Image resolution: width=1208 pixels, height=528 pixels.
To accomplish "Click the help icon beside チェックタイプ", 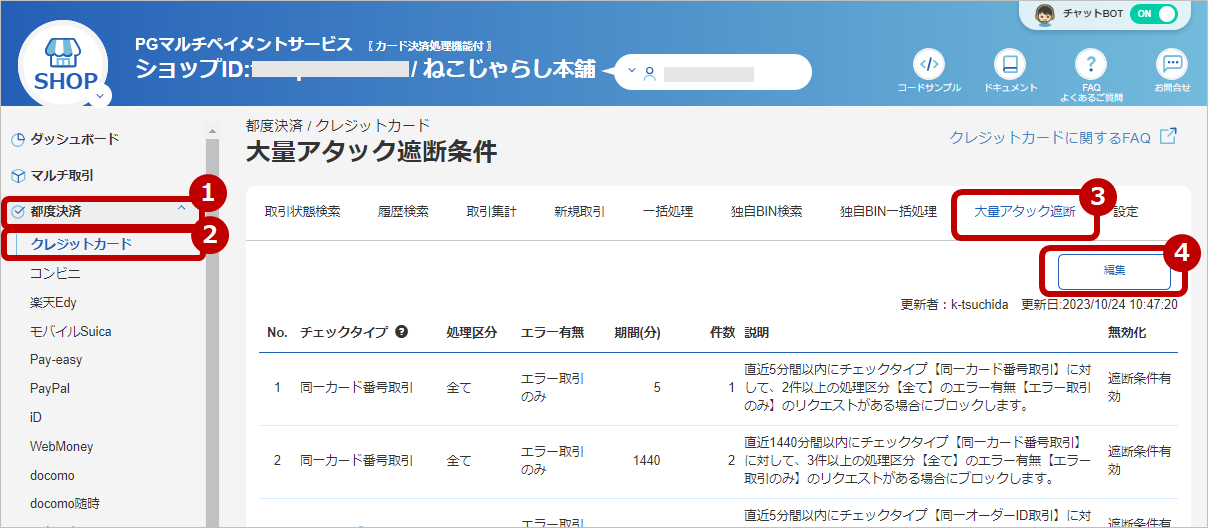I will pos(401,332).
